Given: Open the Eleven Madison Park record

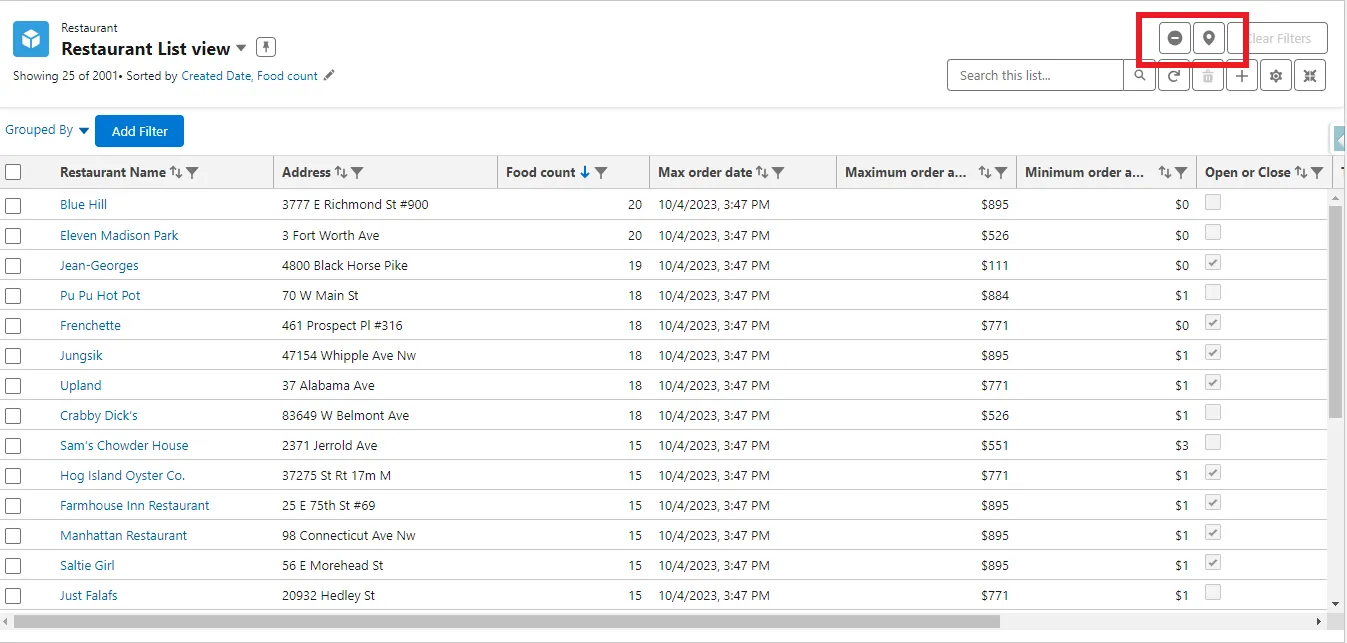Looking at the screenshot, I should [119, 236].
